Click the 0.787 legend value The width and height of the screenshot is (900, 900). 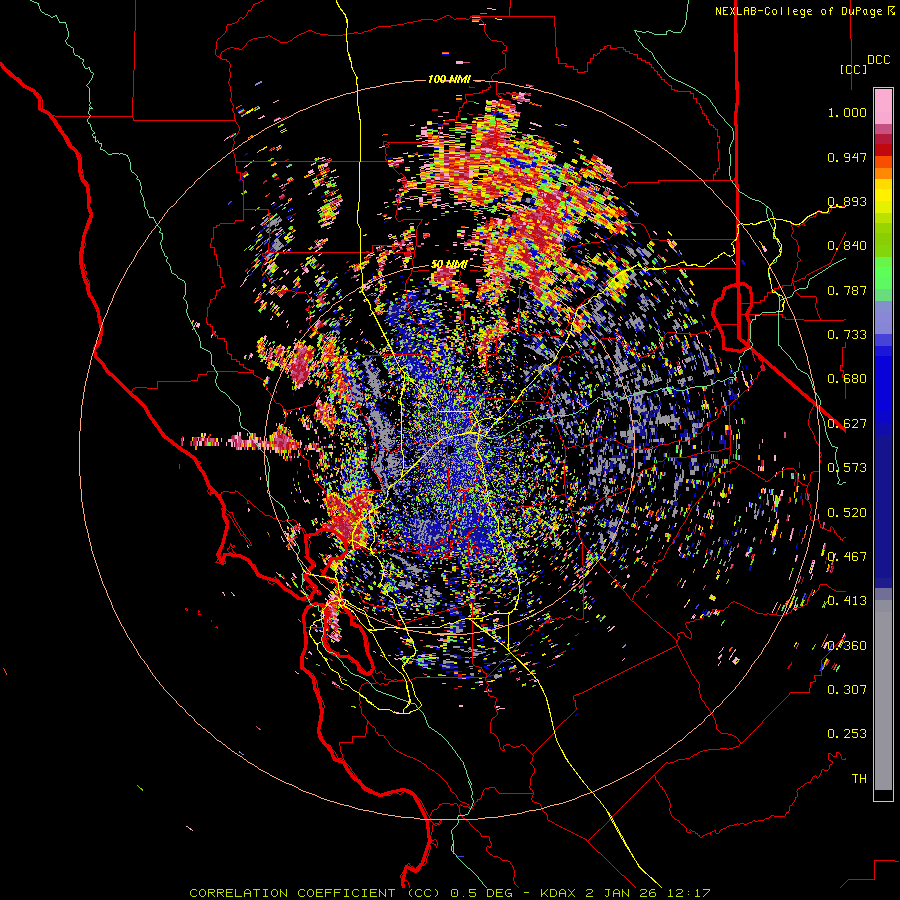[847, 290]
